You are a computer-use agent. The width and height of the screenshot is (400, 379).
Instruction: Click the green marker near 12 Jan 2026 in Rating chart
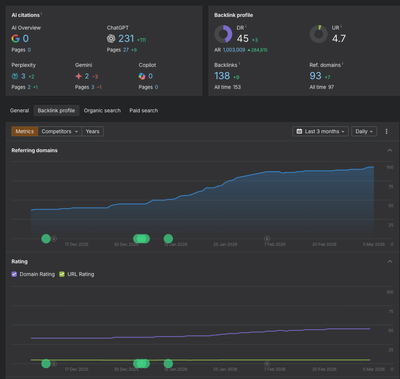point(168,364)
